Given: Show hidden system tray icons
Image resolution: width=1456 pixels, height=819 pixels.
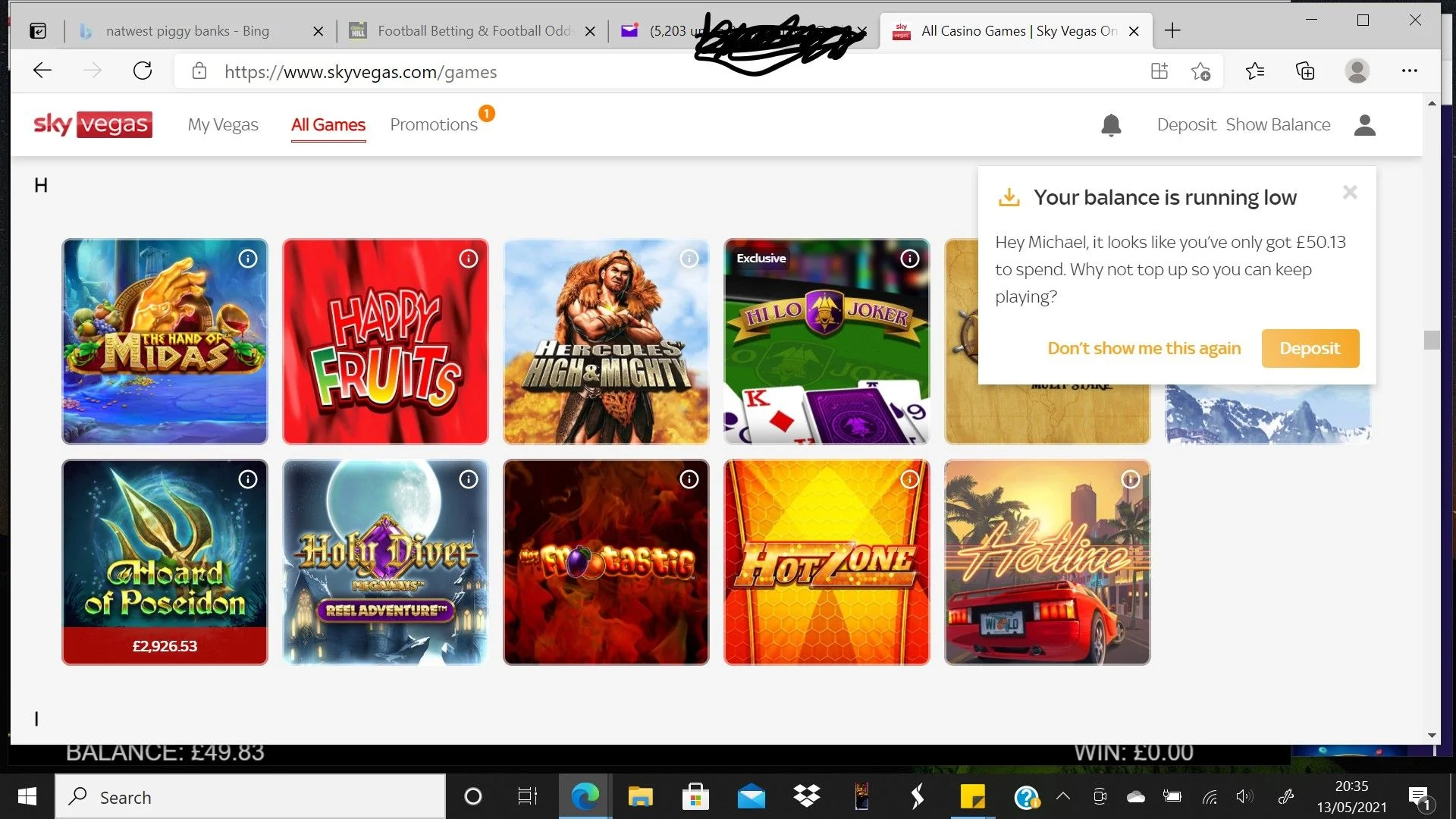Looking at the screenshot, I should [1063, 796].
